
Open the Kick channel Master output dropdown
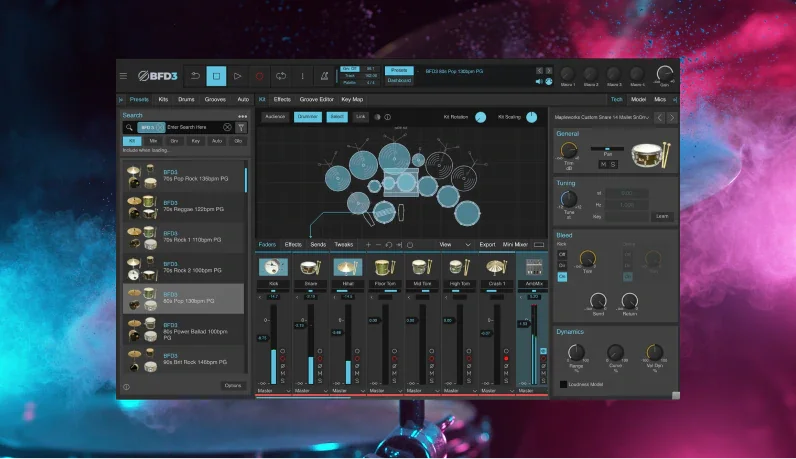[x=273, y=391]
